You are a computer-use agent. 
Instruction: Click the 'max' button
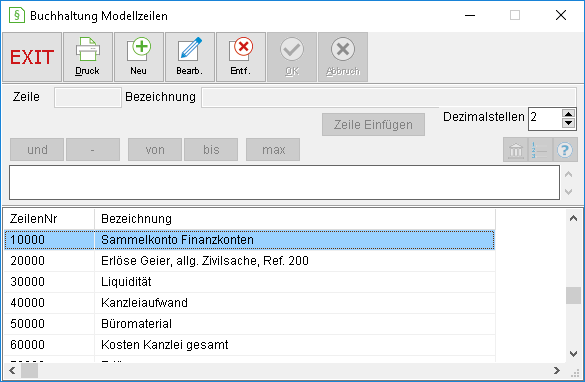pyautogui.click(x=273, y=150)
